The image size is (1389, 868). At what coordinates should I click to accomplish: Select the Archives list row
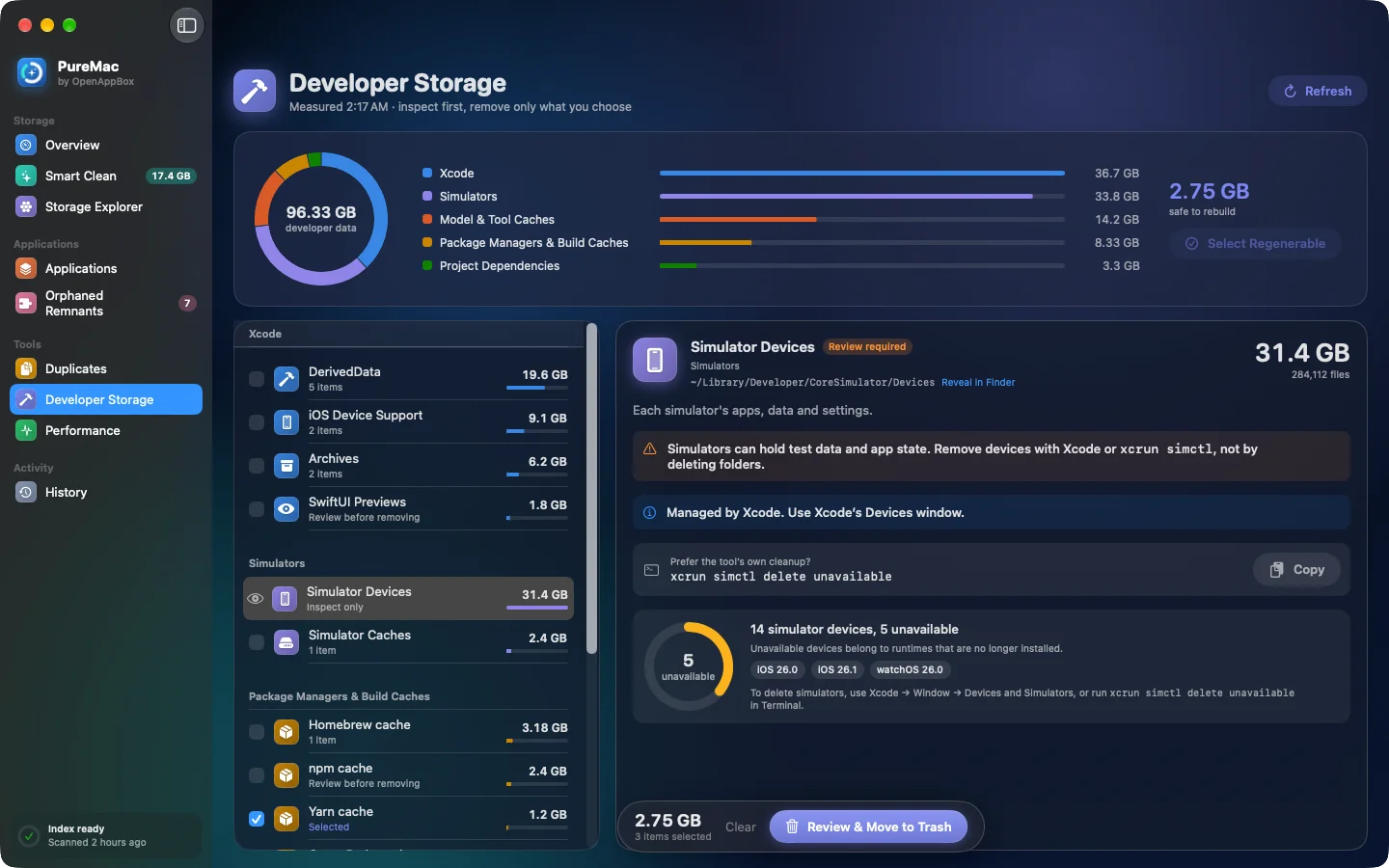[408, 466]
